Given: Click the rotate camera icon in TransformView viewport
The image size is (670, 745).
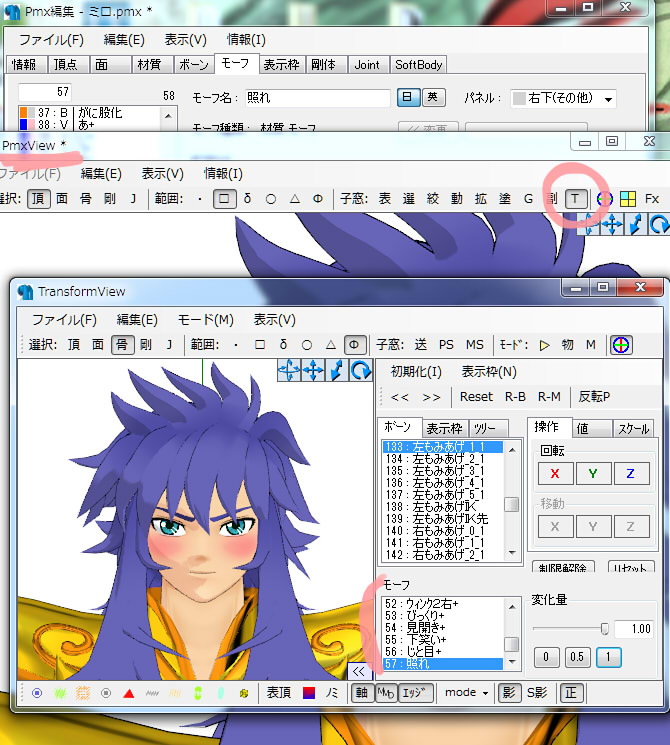Looking at the screenshot, I should 361,370.
